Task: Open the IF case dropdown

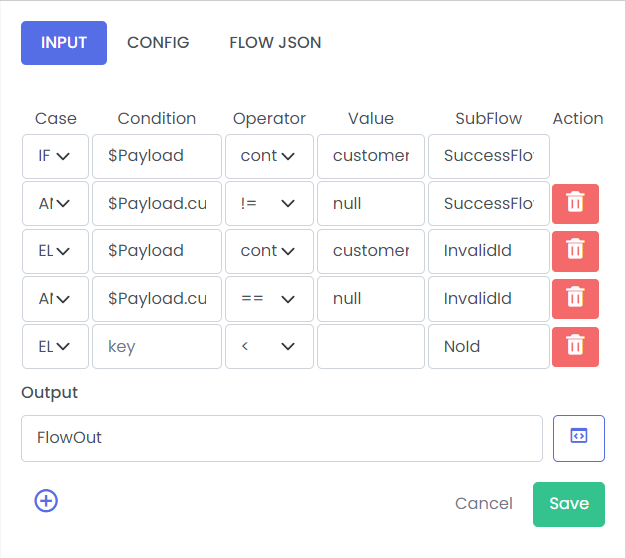Action: pos(55,156)
